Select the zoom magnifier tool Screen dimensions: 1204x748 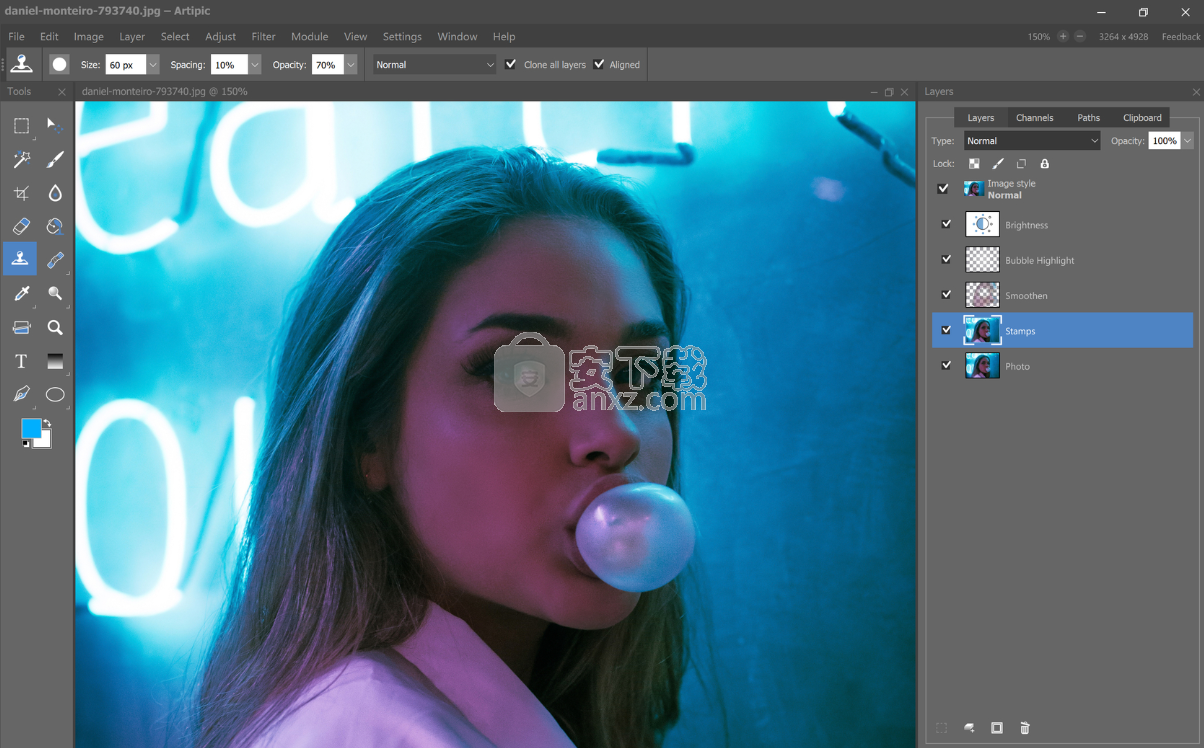[x=55, y=327]
